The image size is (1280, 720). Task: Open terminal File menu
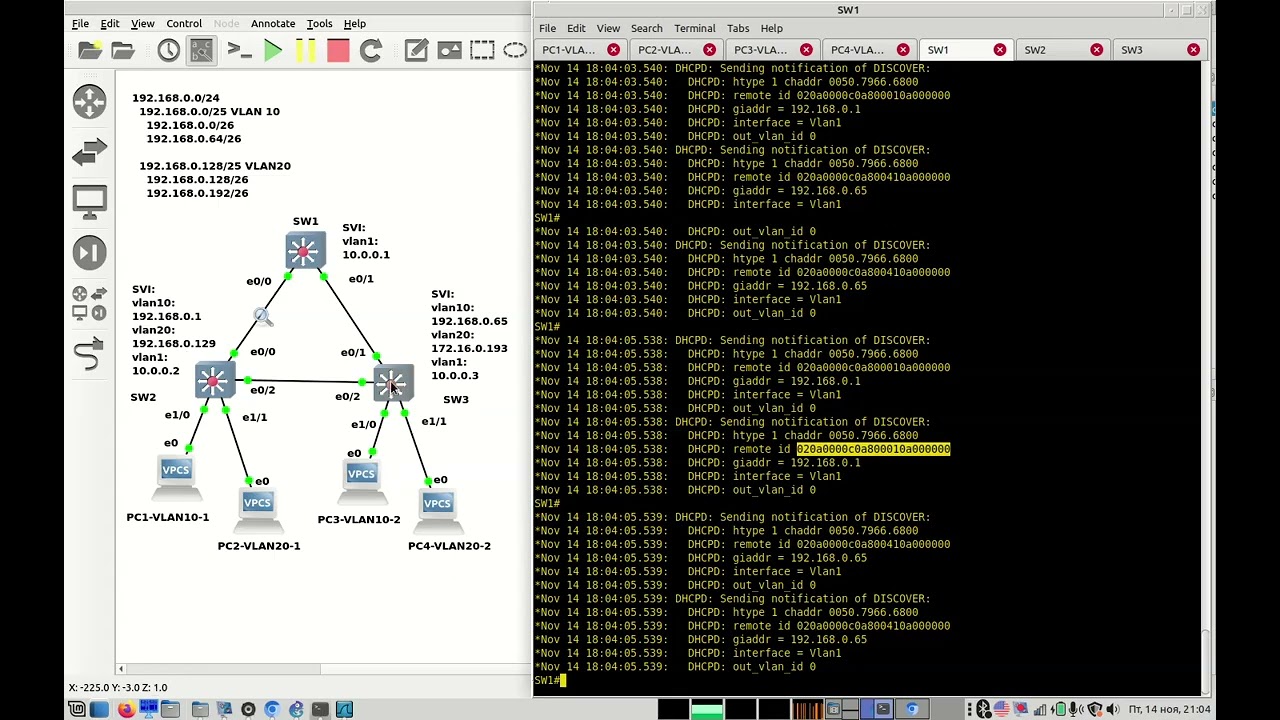(547, 28)
